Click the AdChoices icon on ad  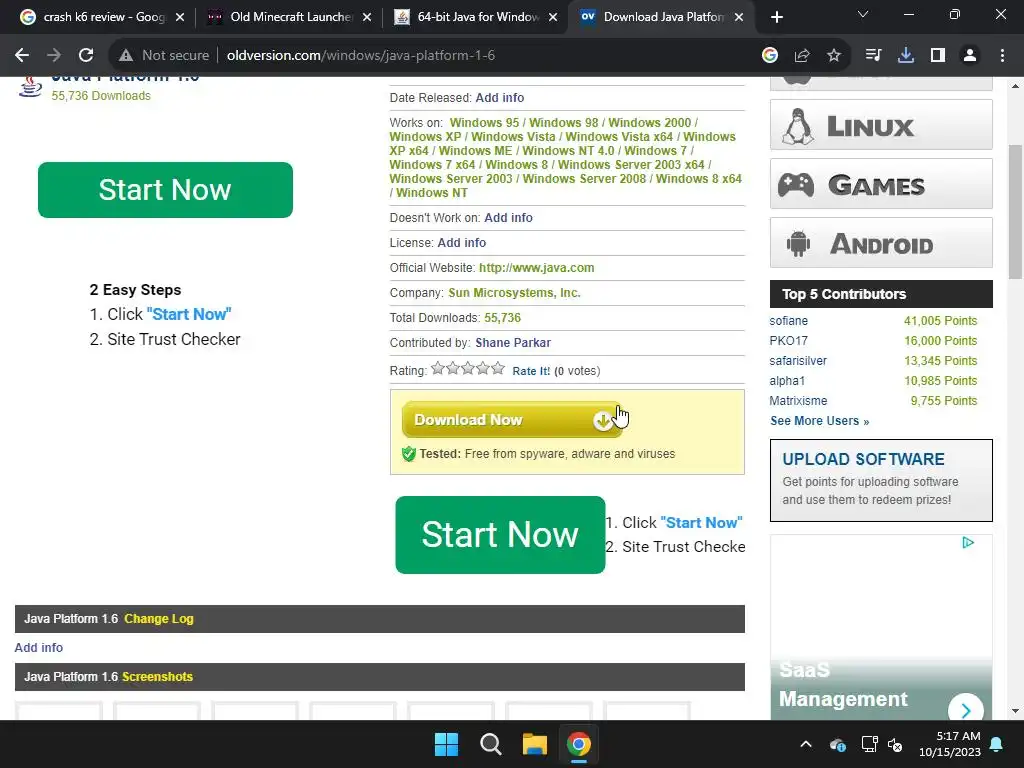968,543
